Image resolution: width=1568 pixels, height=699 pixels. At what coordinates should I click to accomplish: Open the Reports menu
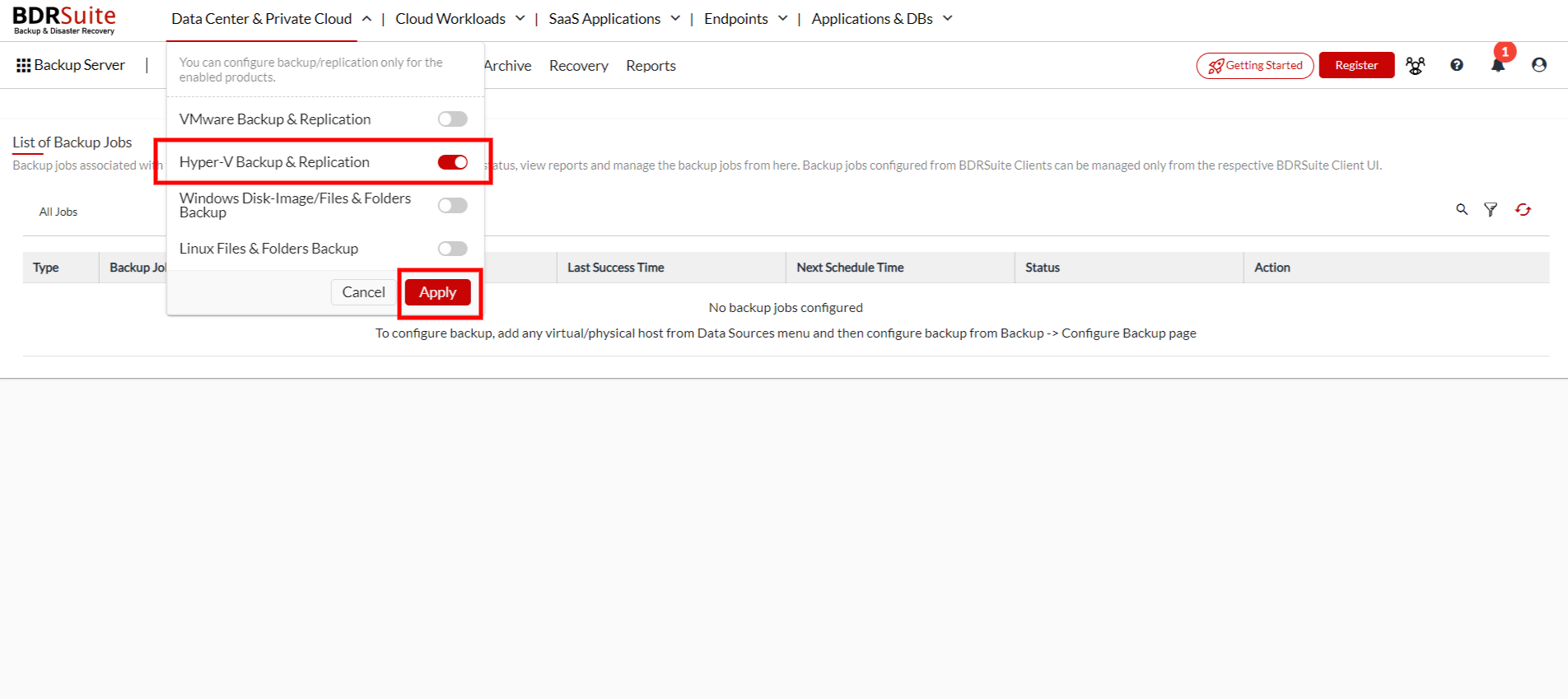click(651, 66)
